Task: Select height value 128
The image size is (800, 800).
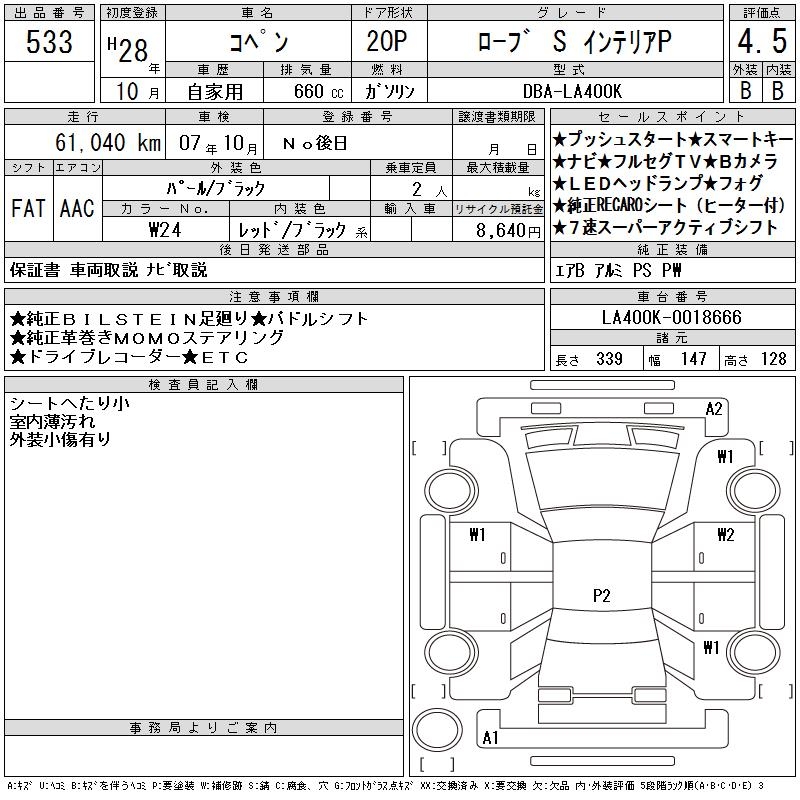Action: 773,359
